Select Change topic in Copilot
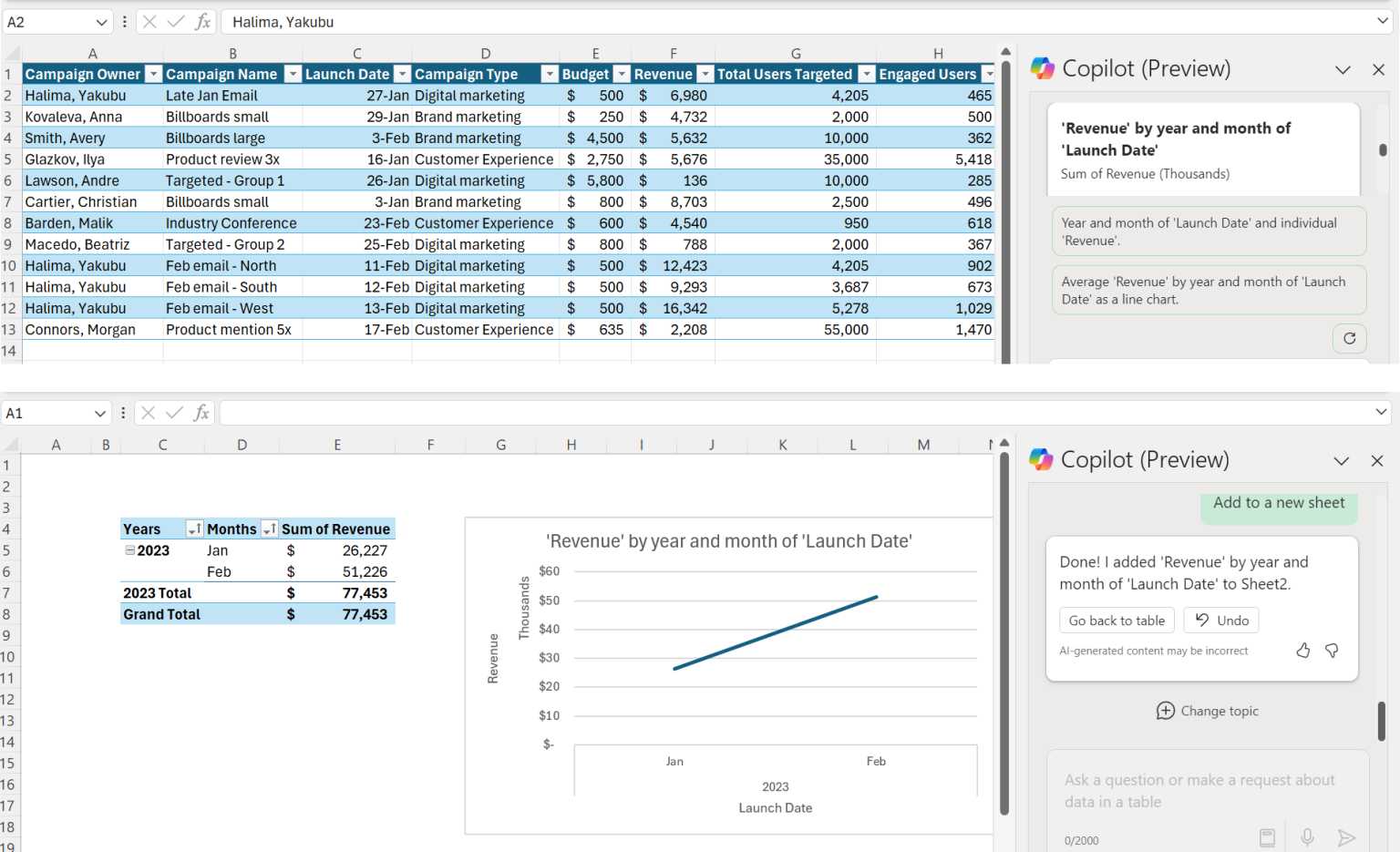Viewport: 1400px width, 852px height. 1207,711
